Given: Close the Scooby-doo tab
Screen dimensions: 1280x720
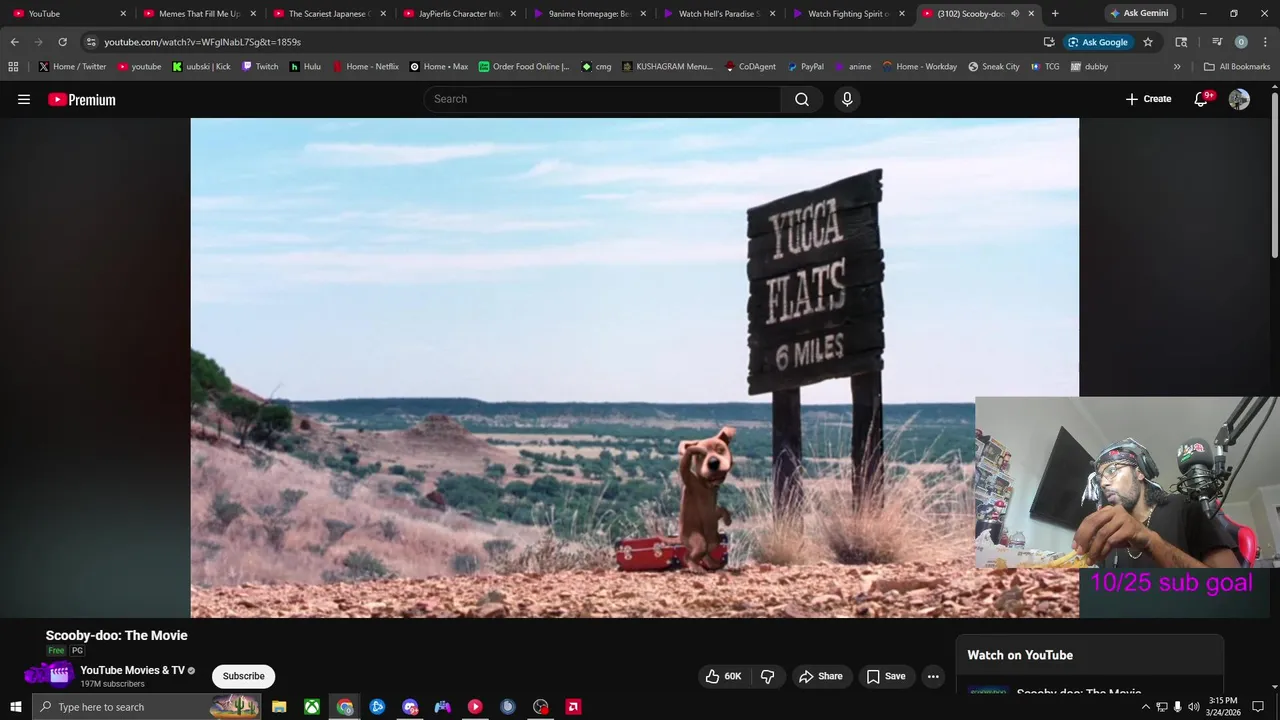Looking at the screenshot, I should coord(1031,14).
